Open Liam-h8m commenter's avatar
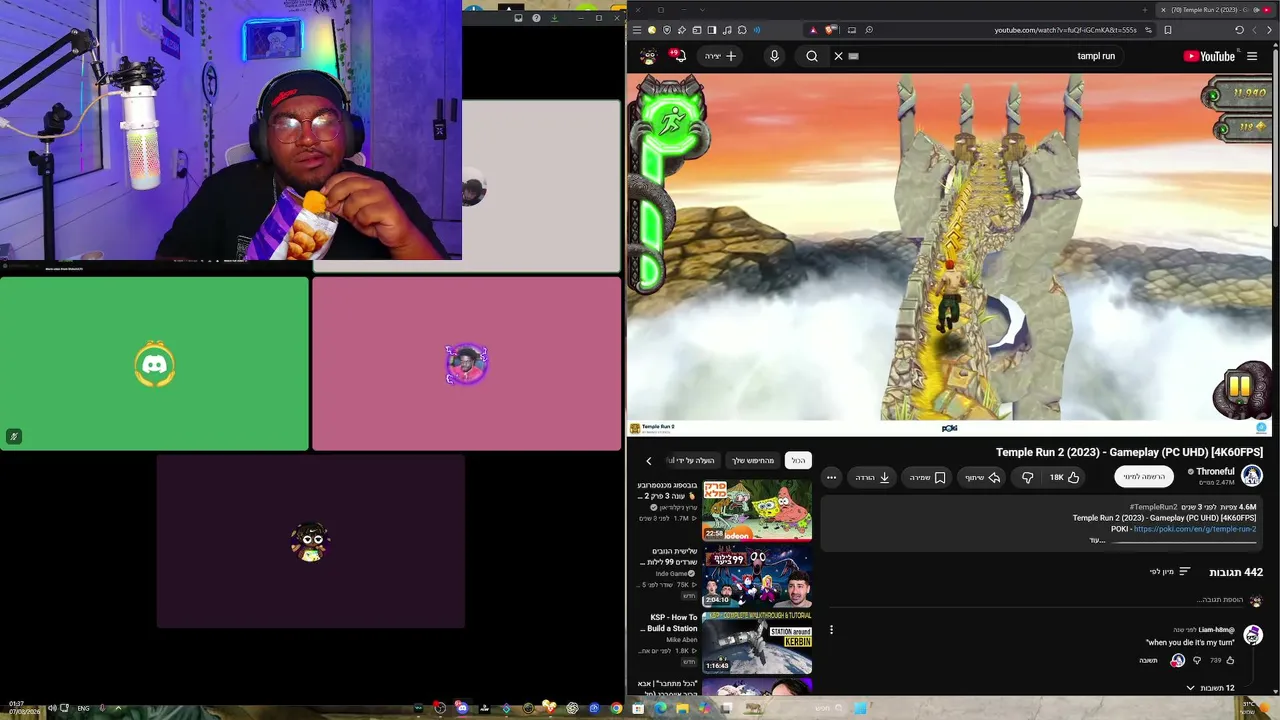This screenshot has width=1280, height=720. click(x=1253, y=635)
